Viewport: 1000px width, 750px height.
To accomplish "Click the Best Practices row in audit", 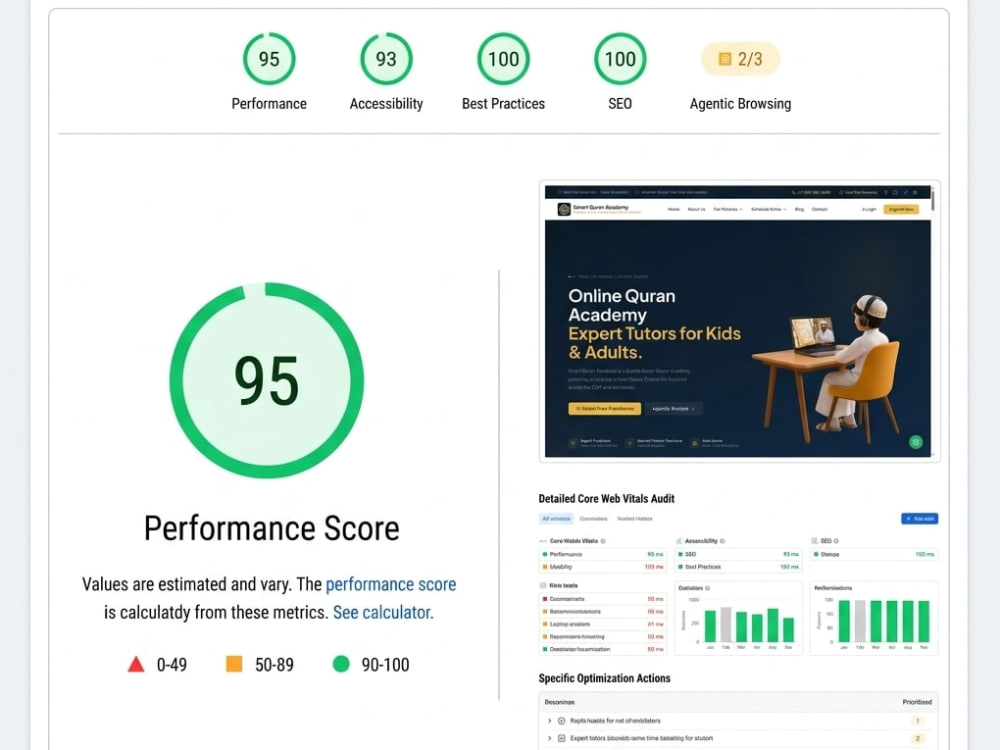I will [738, 566].
